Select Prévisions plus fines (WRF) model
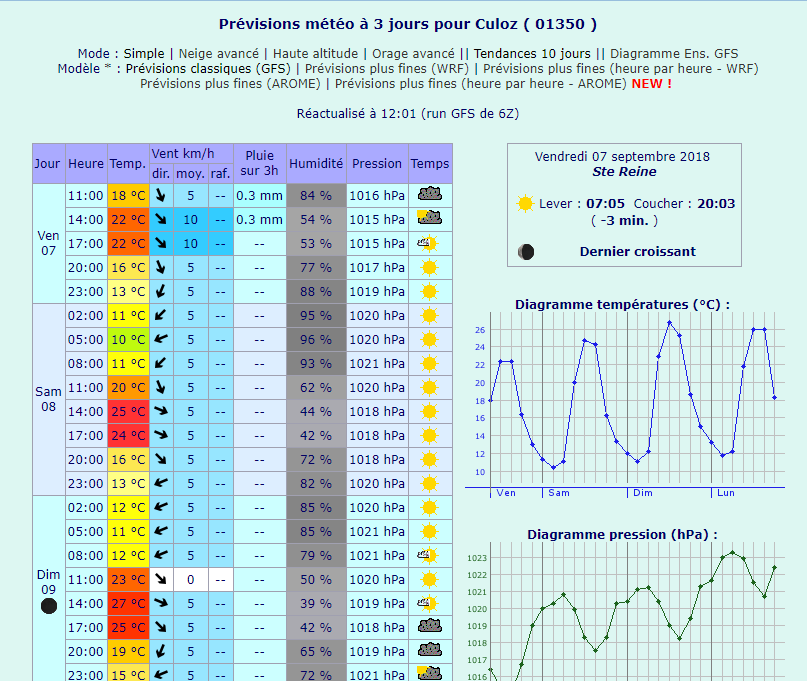This screenshot has height=681, width=807. tap(387, 68)
